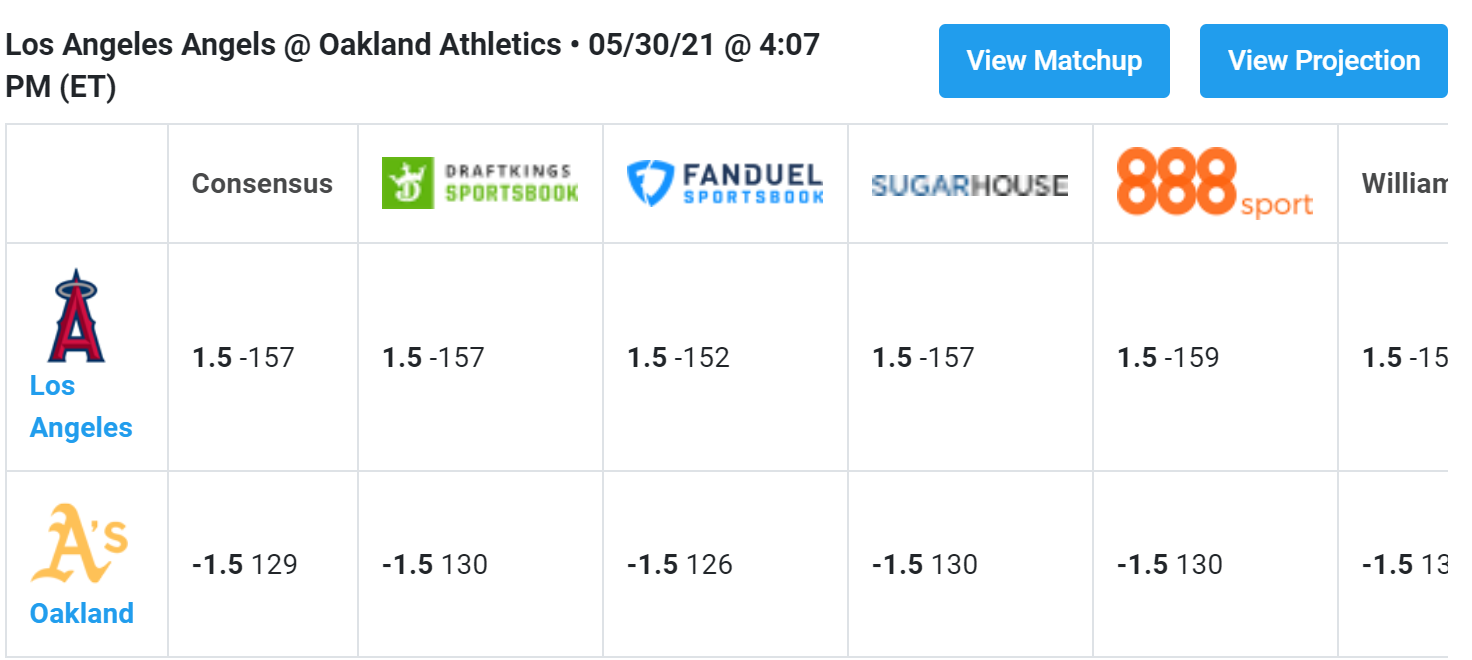This screenshot has height=660, width=1472.
Task: Select Consensus Oakland -1.5 129 odds
Action: coord(245,564)
